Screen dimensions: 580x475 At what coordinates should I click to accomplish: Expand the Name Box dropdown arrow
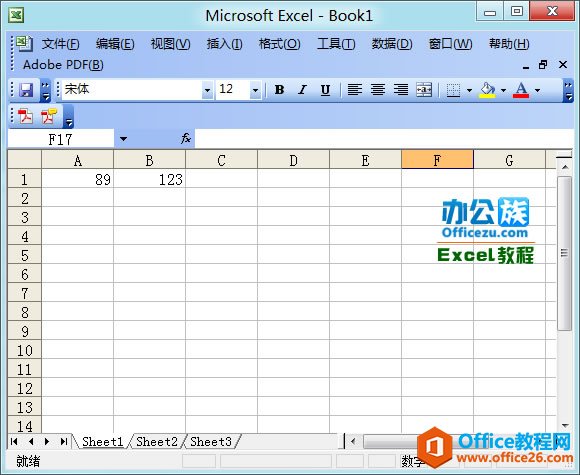pyautogui.click(x=123, y=139)
